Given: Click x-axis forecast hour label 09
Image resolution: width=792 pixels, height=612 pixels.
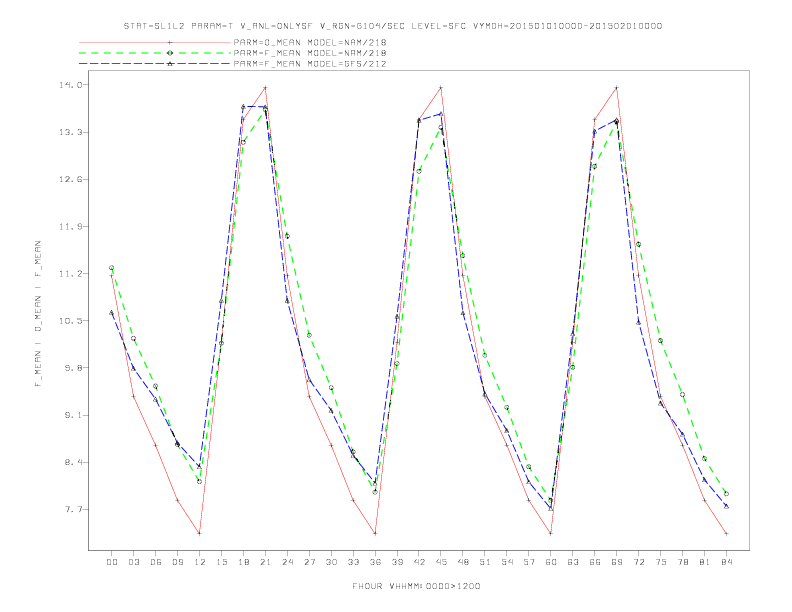Looking at the screenshot, I should (177, 562).
